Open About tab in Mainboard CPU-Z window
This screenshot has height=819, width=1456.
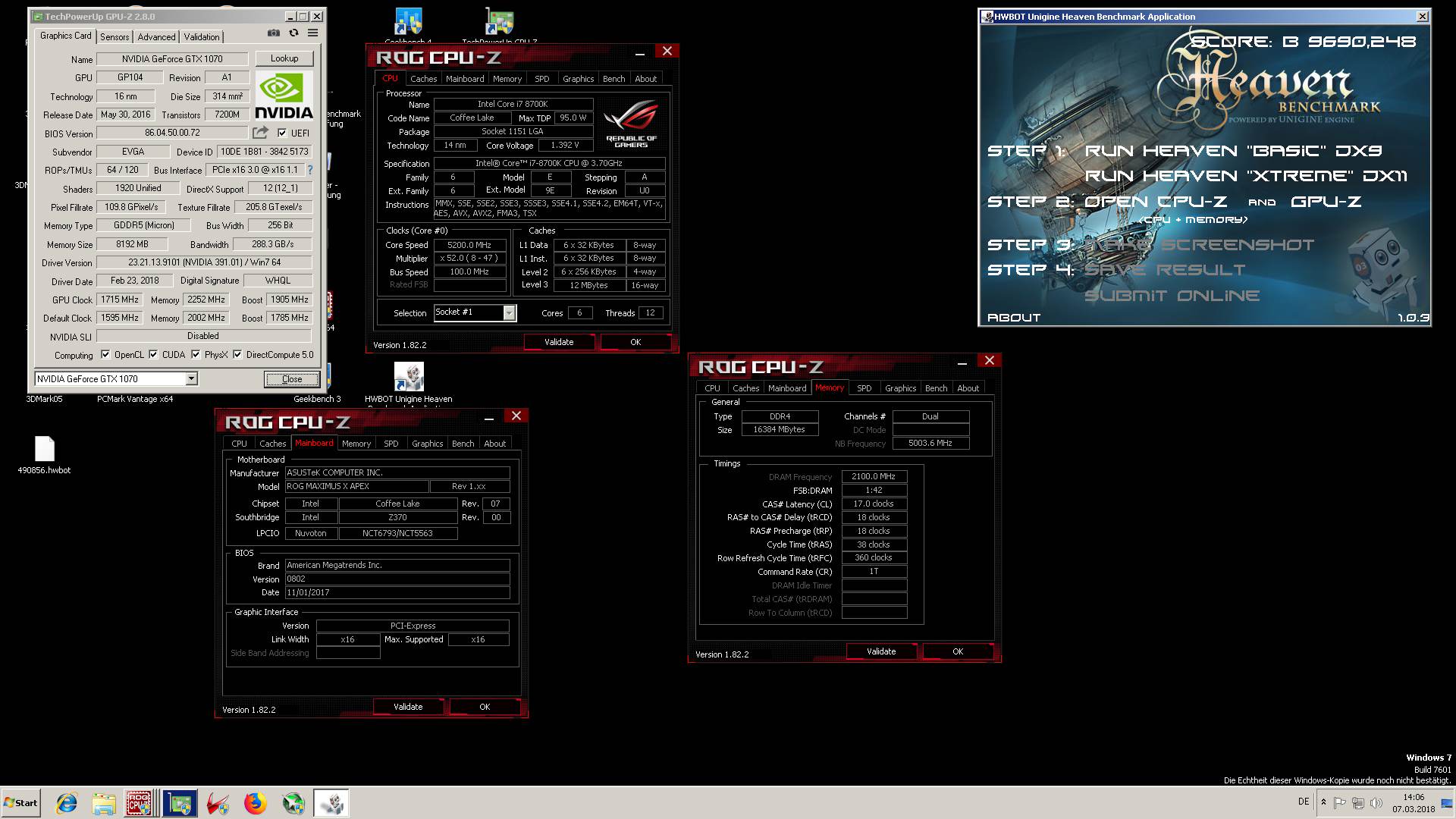(x=494, y=444)
